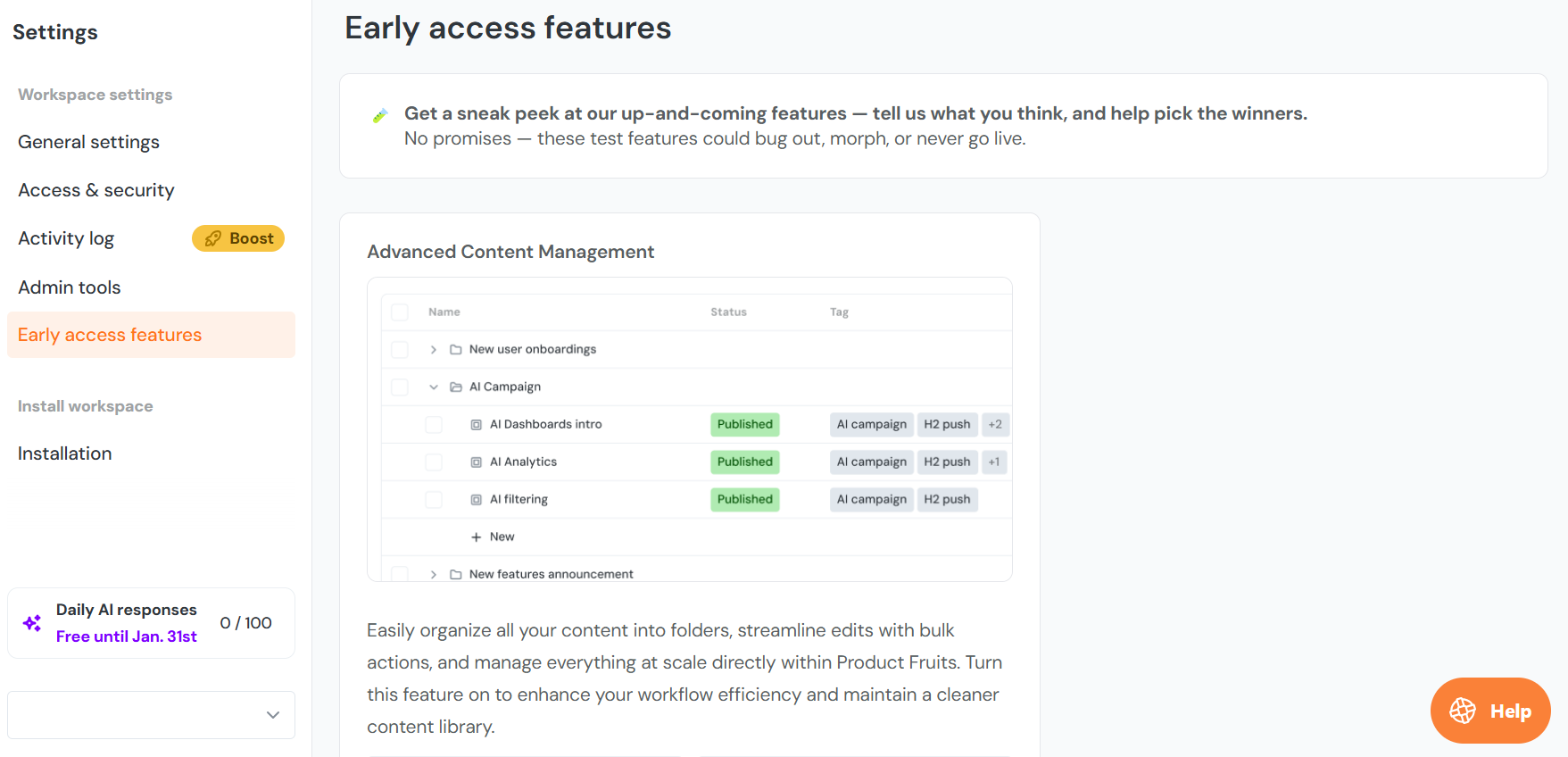
Task: Open the empty dropdown at sidebar bottom
Action: (x=151, y=715)
